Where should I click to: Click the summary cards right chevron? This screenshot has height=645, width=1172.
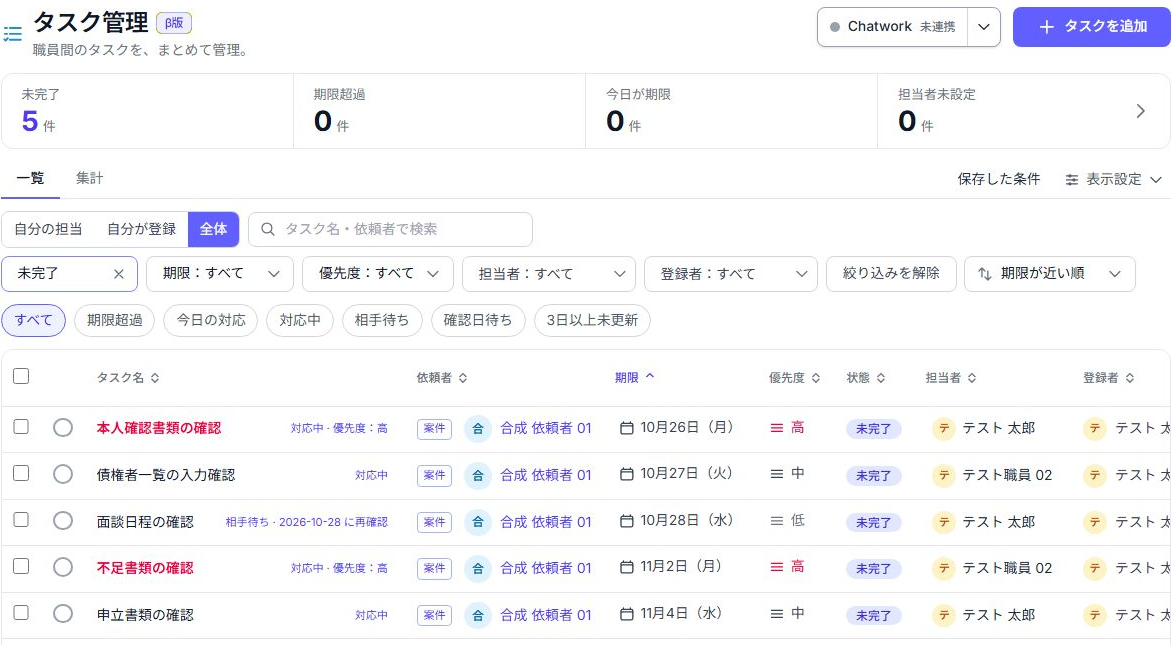(x=1141, y=111)
